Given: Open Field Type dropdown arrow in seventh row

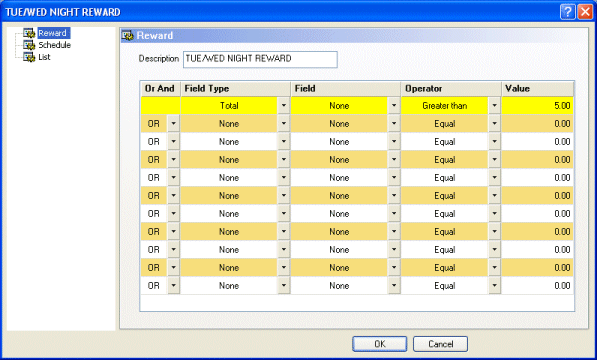Looking at the screenshot, I should point(284,213).
